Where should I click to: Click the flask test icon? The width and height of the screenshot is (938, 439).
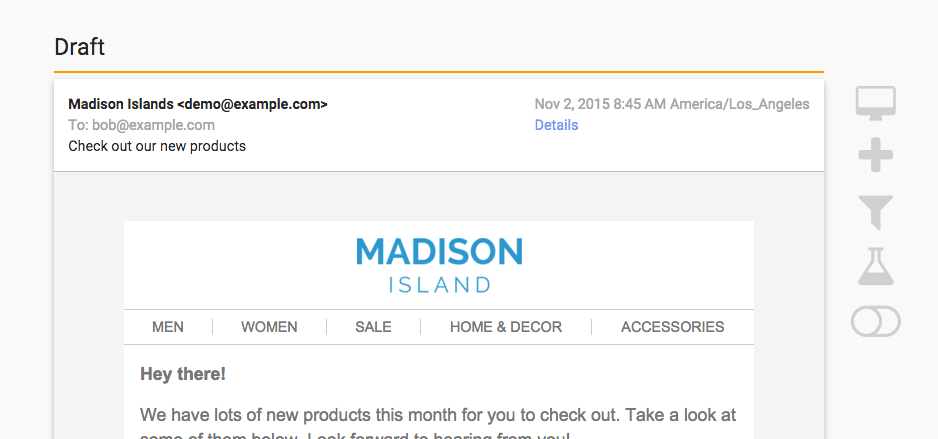point(875,266)
